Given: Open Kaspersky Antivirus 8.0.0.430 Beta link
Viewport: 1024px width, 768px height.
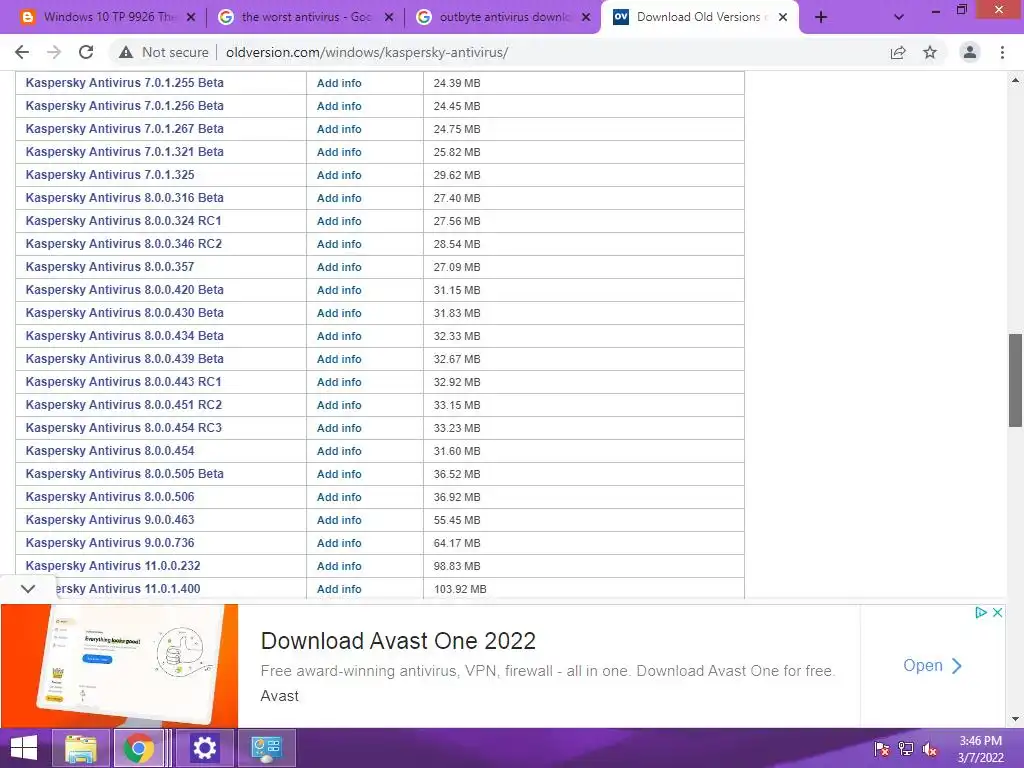Looking at the screenshot, I should point(124,313).
